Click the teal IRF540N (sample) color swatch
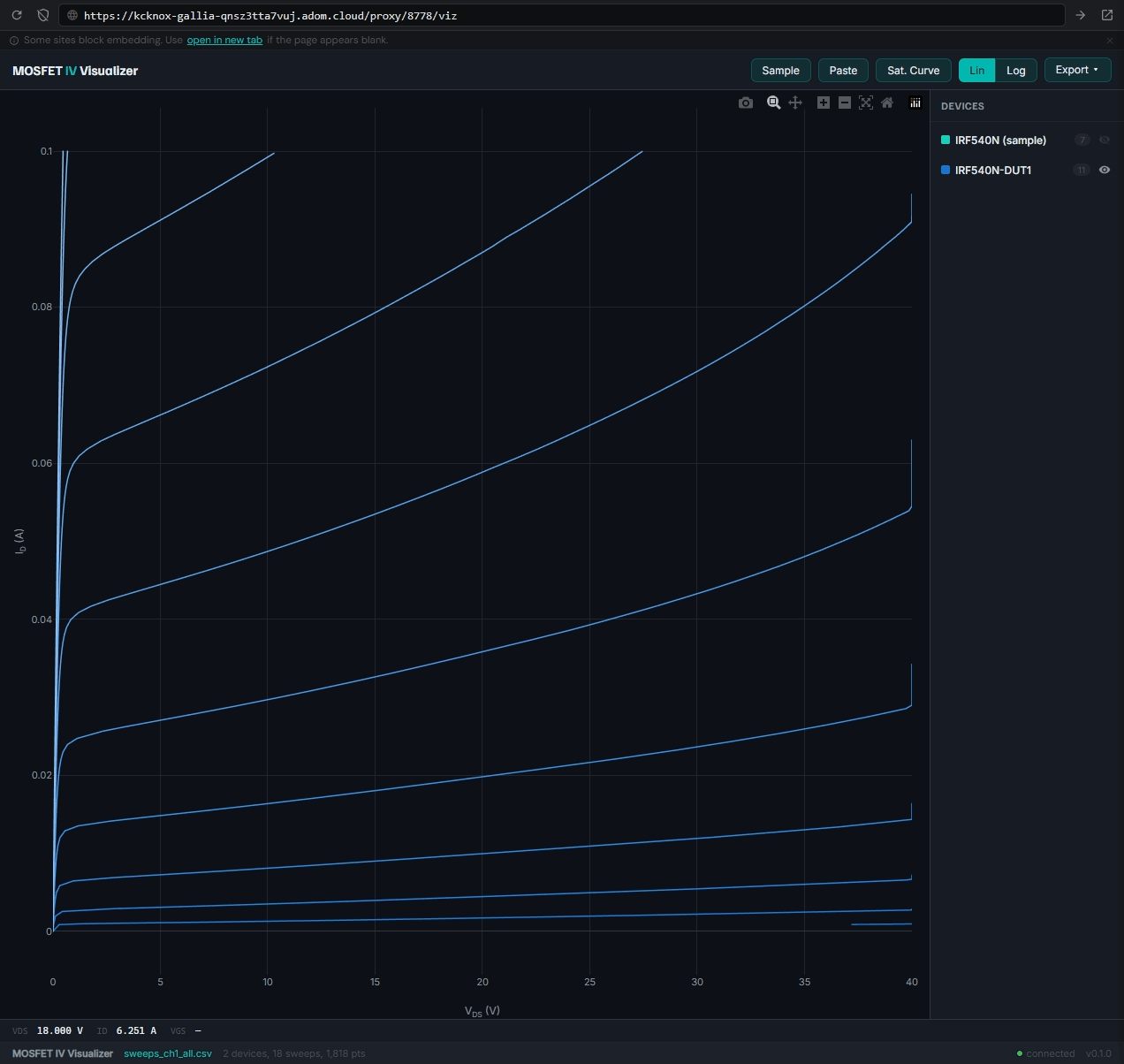This screenshot has width=1124, height=1064. coord(946,140)
